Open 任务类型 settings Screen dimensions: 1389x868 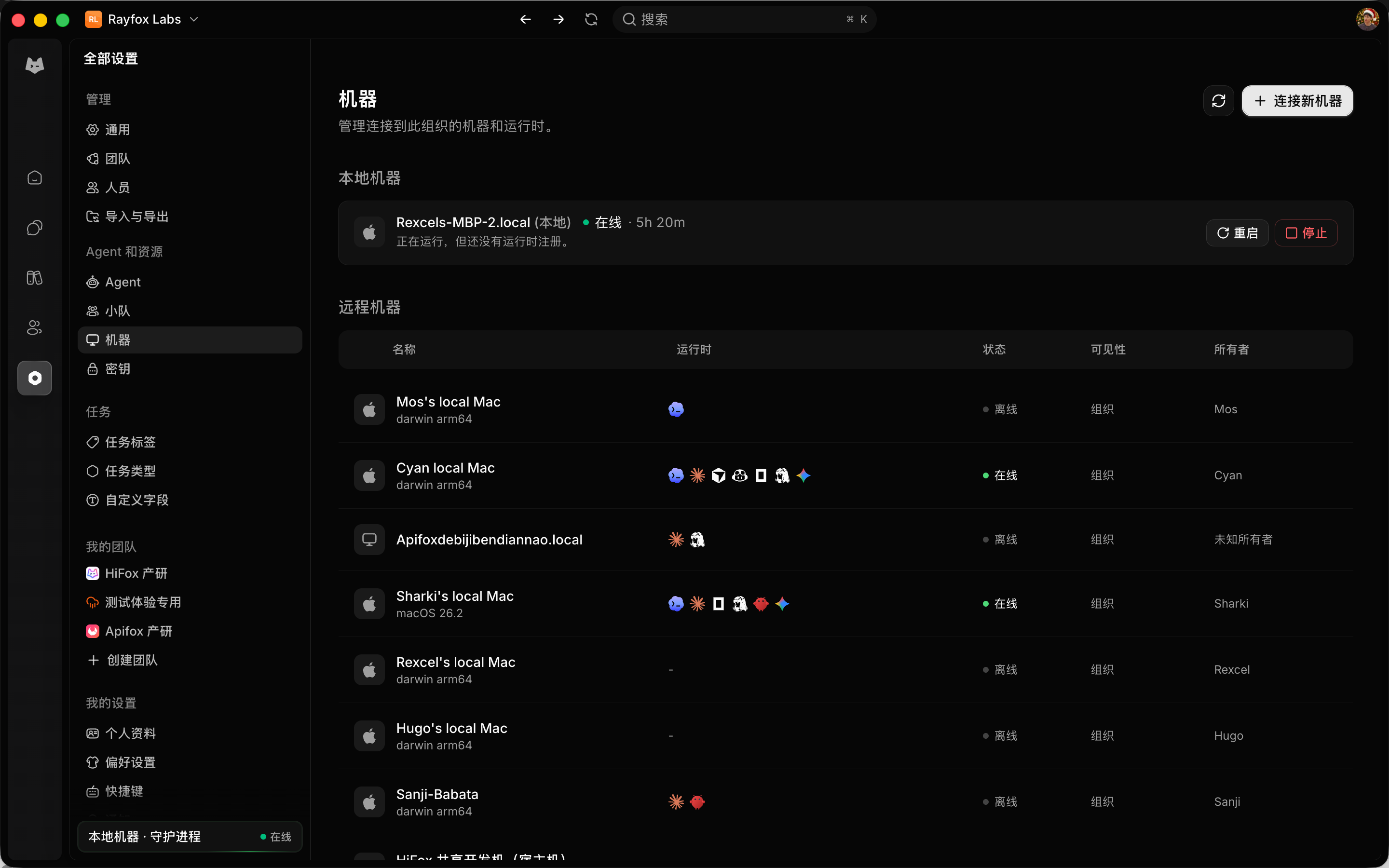coord(190,471)
